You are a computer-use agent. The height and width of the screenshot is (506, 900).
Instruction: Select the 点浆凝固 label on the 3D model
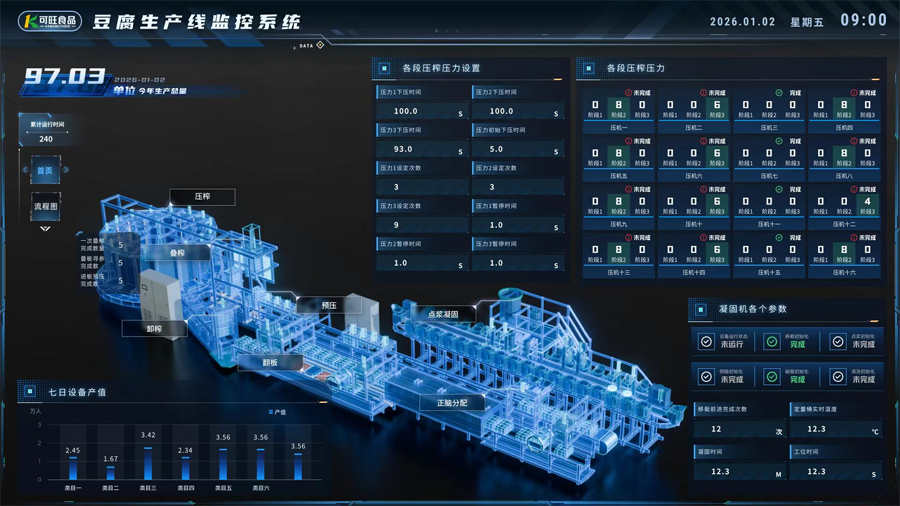[x=443, y=314]
